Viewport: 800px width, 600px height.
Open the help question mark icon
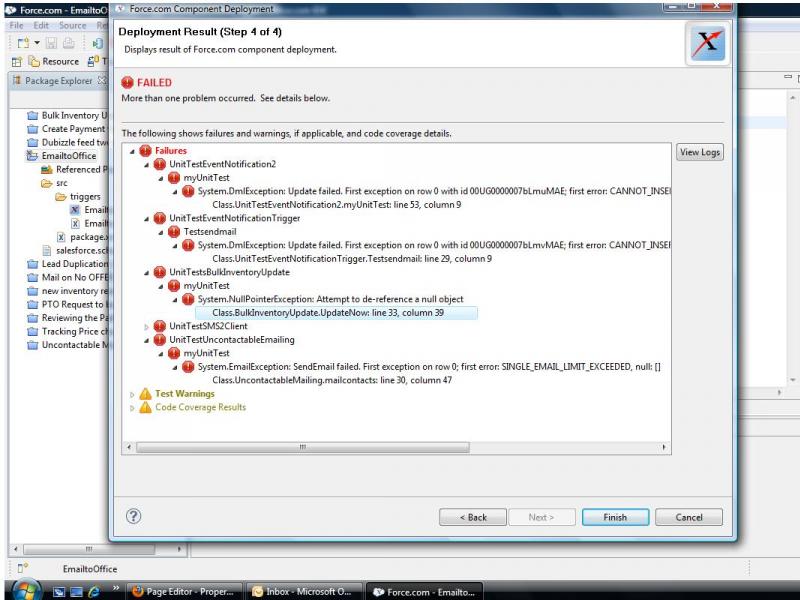point(134,516)
